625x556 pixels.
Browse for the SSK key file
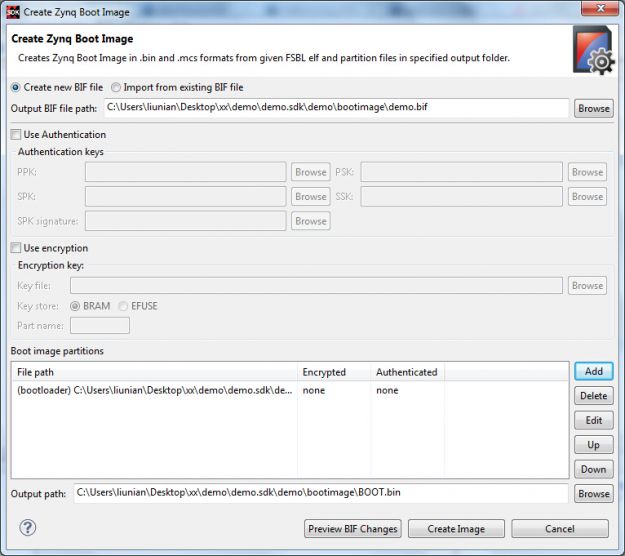point(587,196)
